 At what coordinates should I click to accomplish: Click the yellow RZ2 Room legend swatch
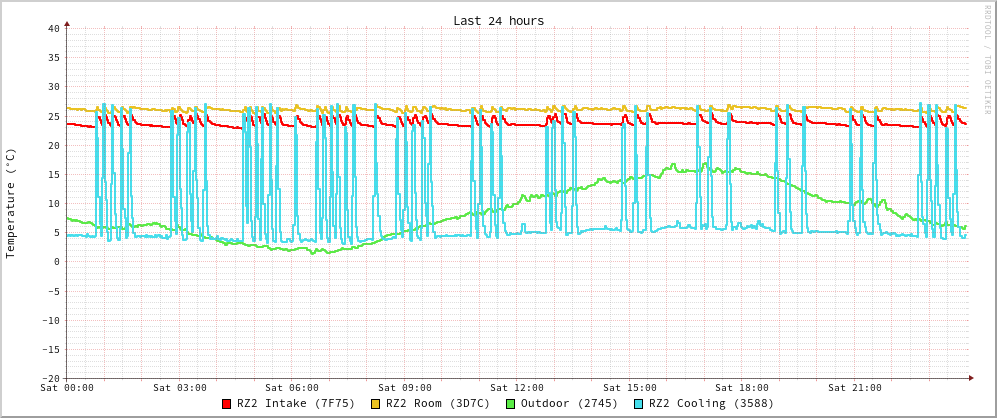(x=376, y=404)
